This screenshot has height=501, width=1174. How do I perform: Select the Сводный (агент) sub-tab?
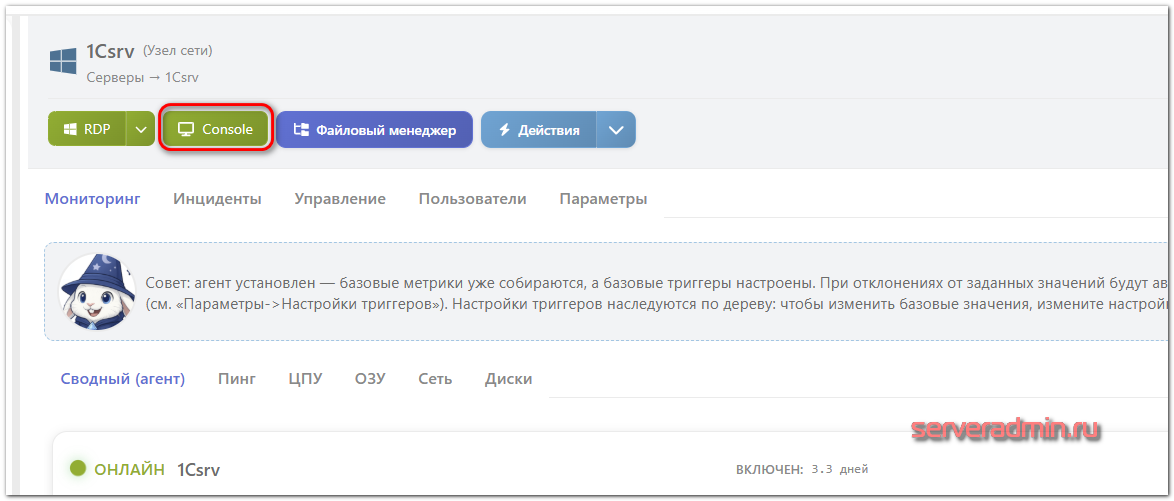[x=122, y=378]
